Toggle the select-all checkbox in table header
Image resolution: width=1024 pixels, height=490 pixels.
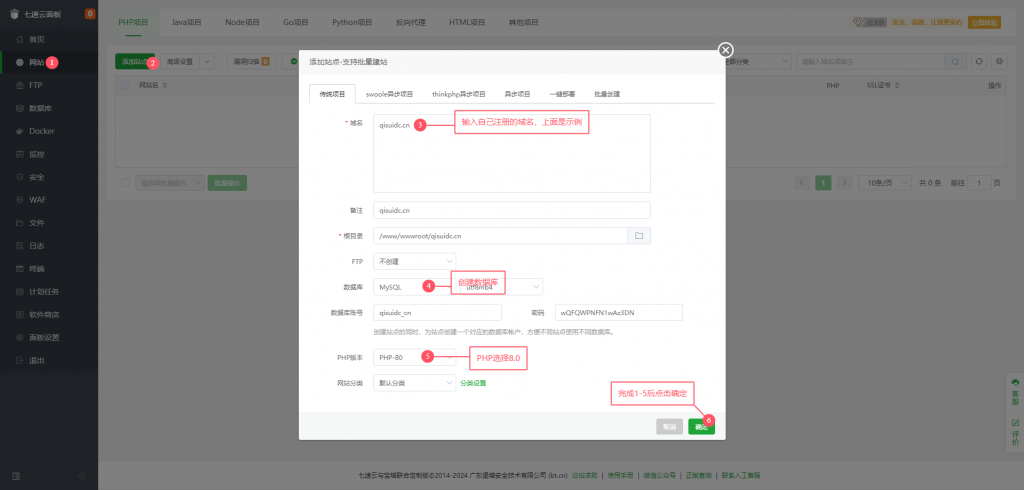(x=125, y=86)
